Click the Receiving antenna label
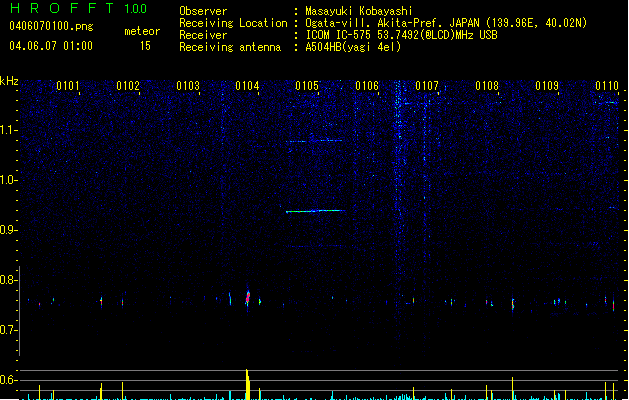The width and height of the screenshot is (629, 400). point(230,47)
